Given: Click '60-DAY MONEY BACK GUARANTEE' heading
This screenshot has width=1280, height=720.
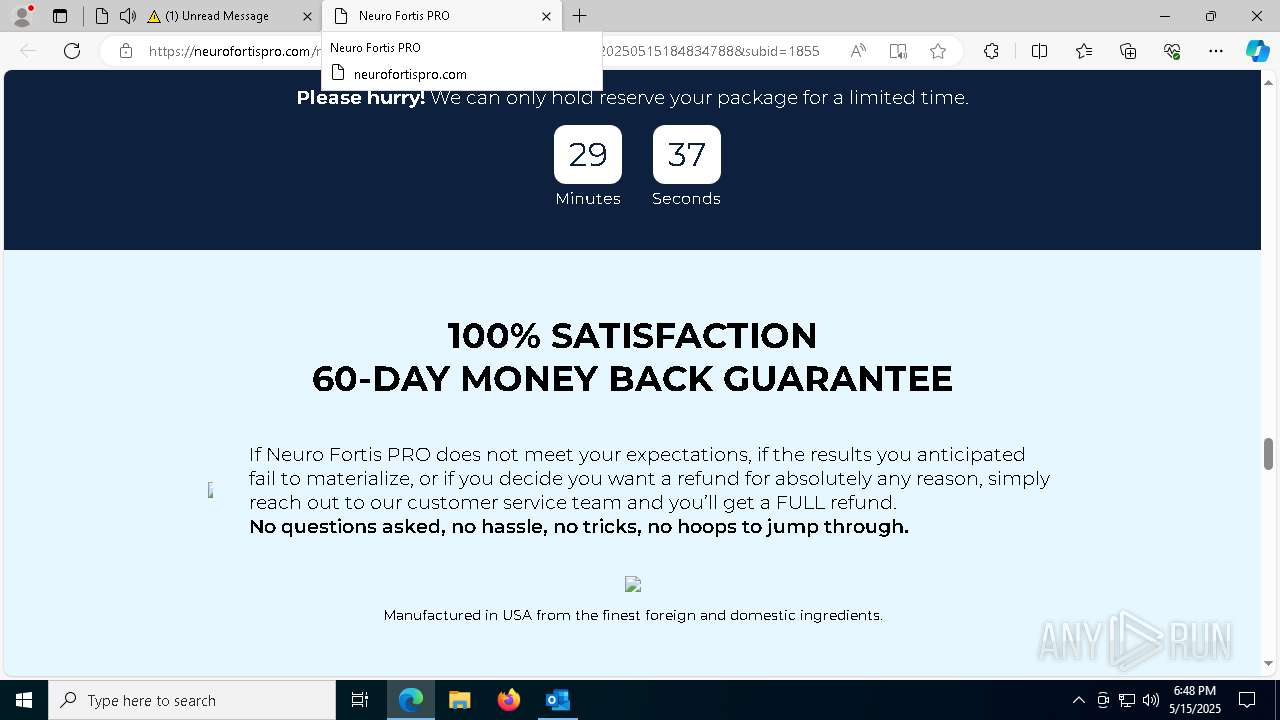Looking at the screenshot, I should pos(632,379).
